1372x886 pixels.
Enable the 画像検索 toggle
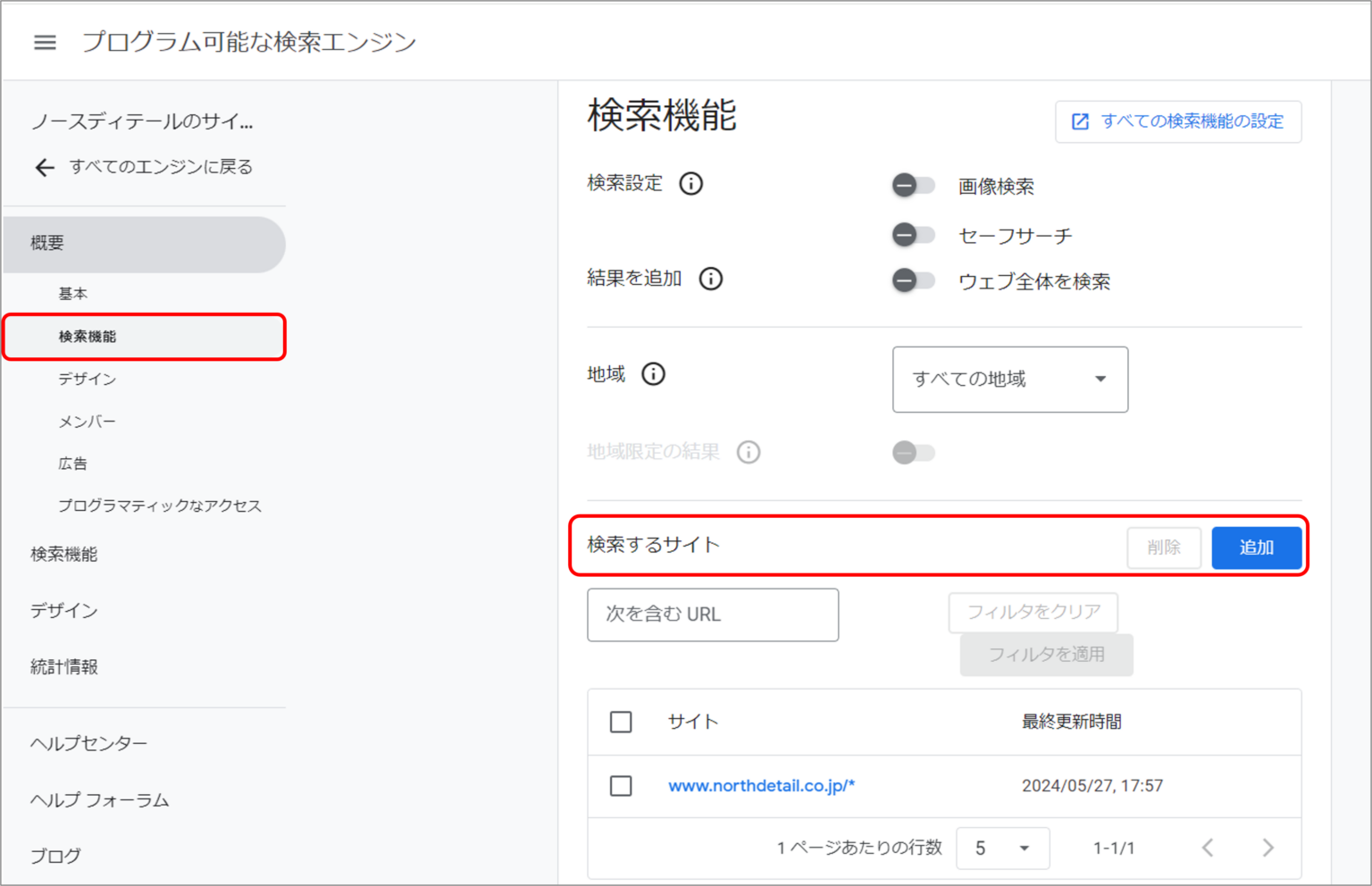(x=913, y=186)
